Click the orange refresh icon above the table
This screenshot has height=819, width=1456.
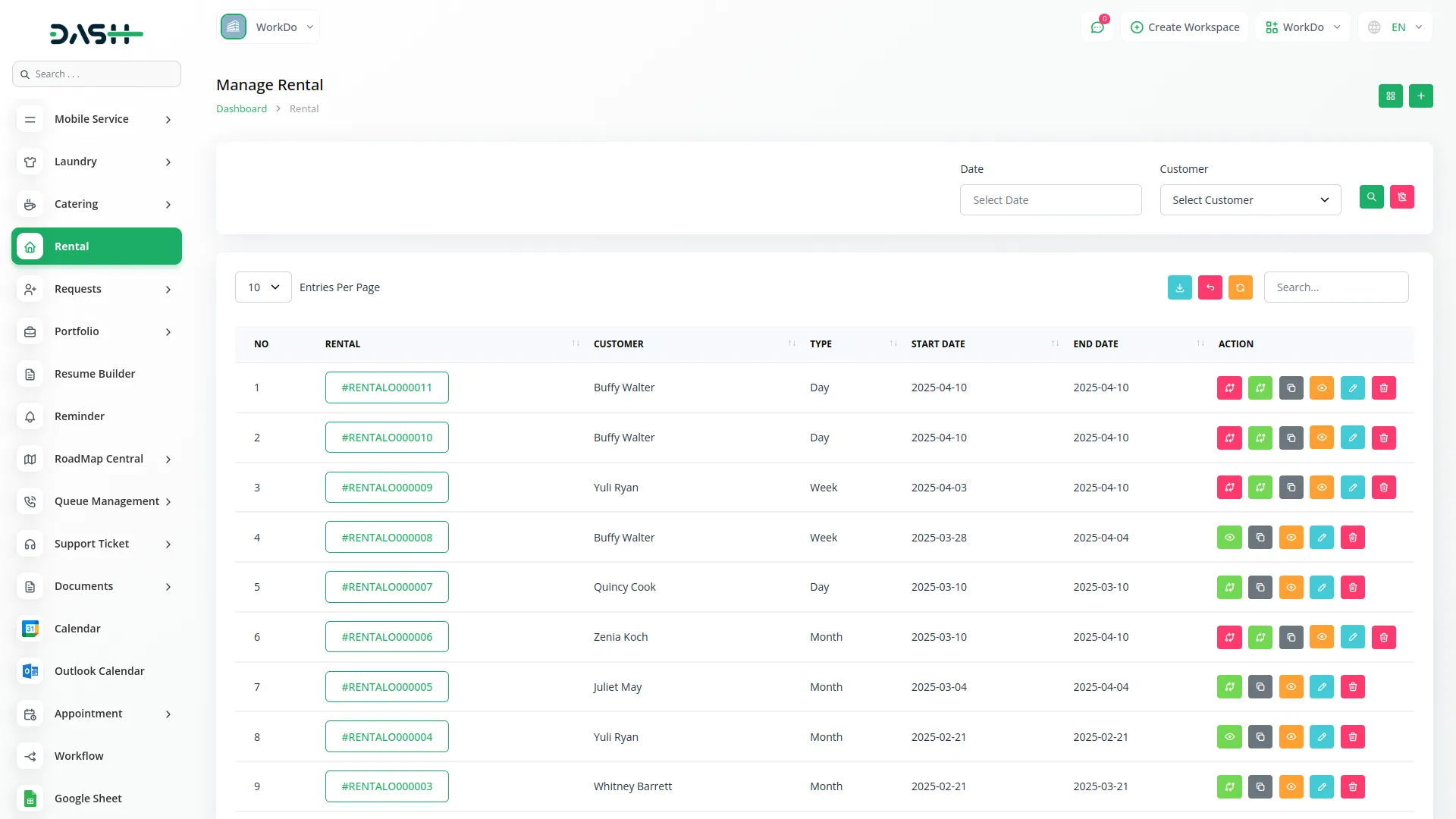pyautogui.click(x=1240, y=287)
